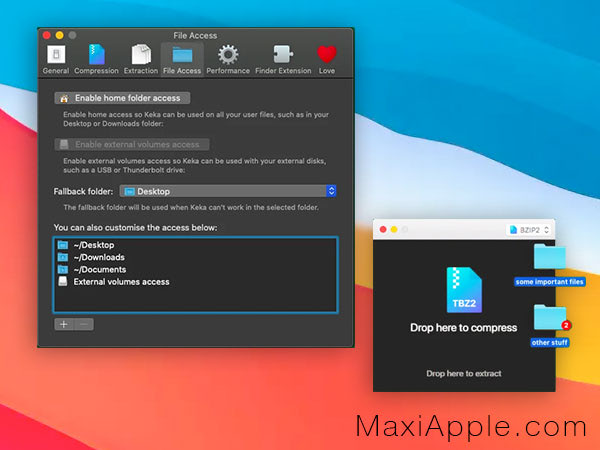Click the folder icon beside ~/Downloads

coord(63,257)
